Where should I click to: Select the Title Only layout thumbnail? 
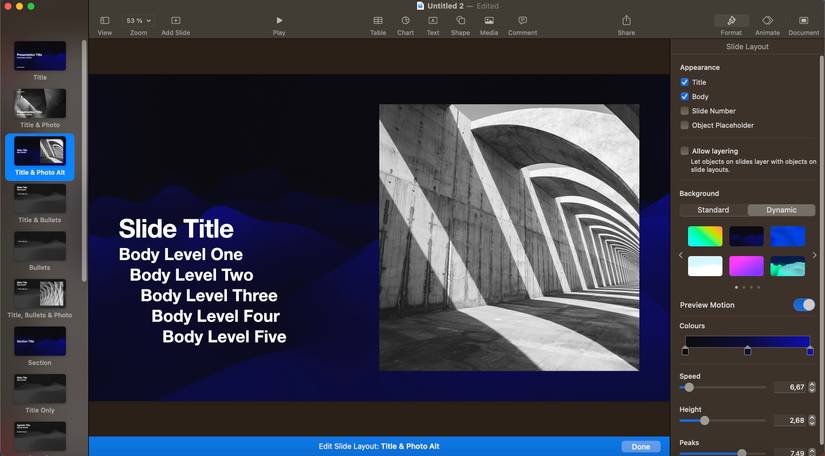(x=40, y=389)
